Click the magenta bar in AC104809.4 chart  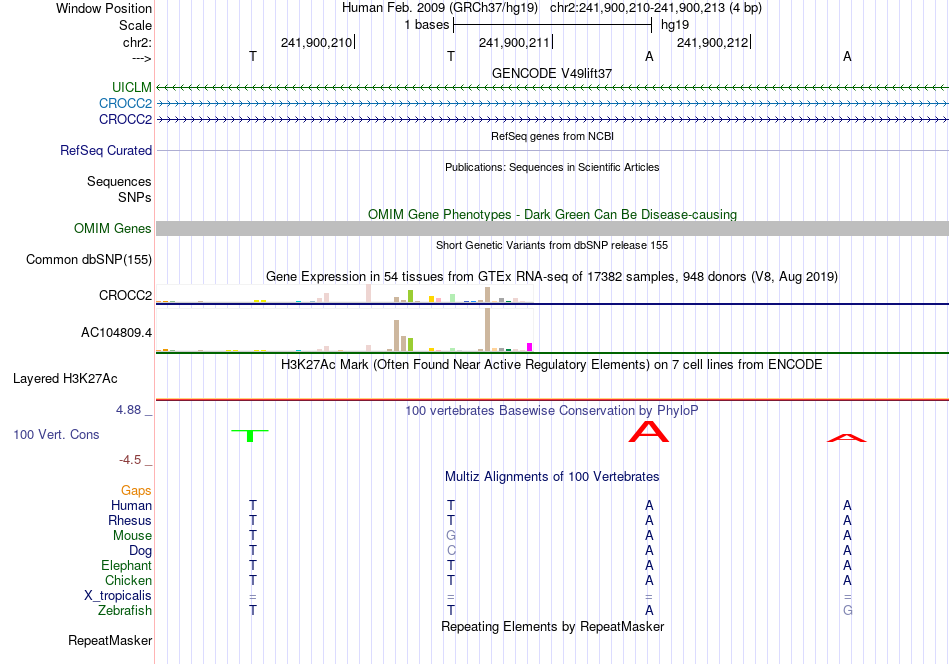[530, 347]
